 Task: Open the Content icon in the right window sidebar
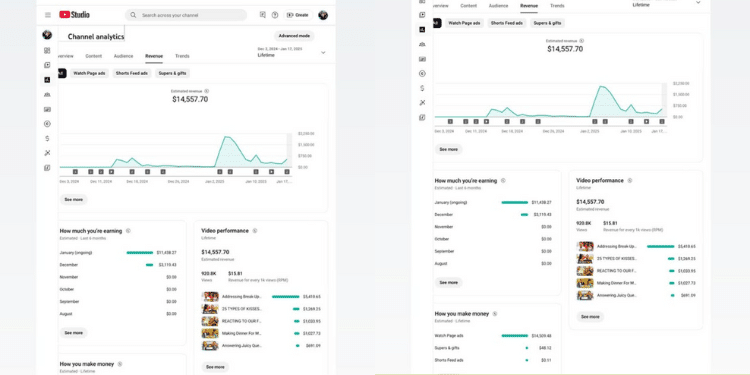point(422,15)
